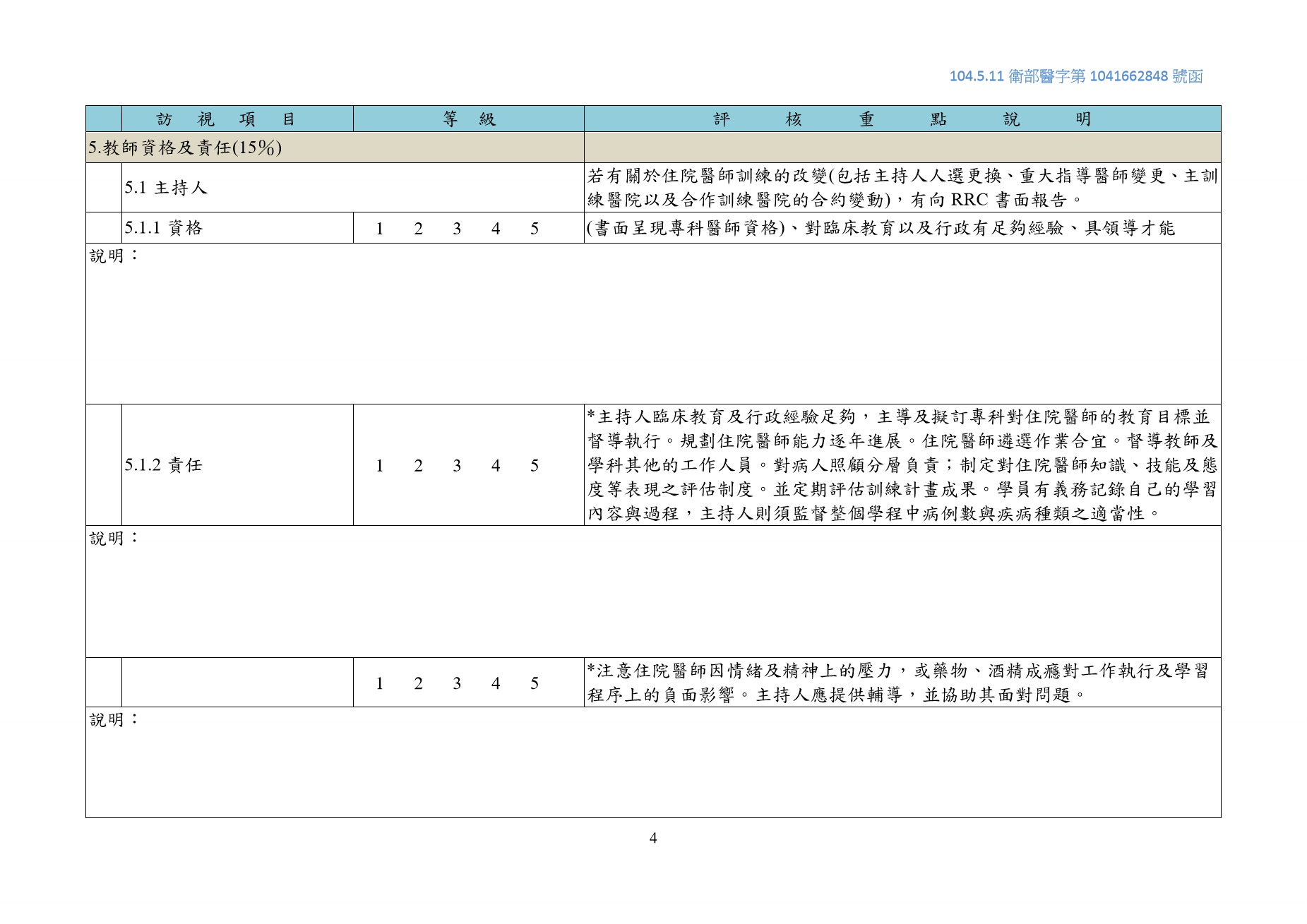
Task: Click the header reference 104.5.11 衛部醫字第 1041662848 號函
Action: (x=1076, y=76)
